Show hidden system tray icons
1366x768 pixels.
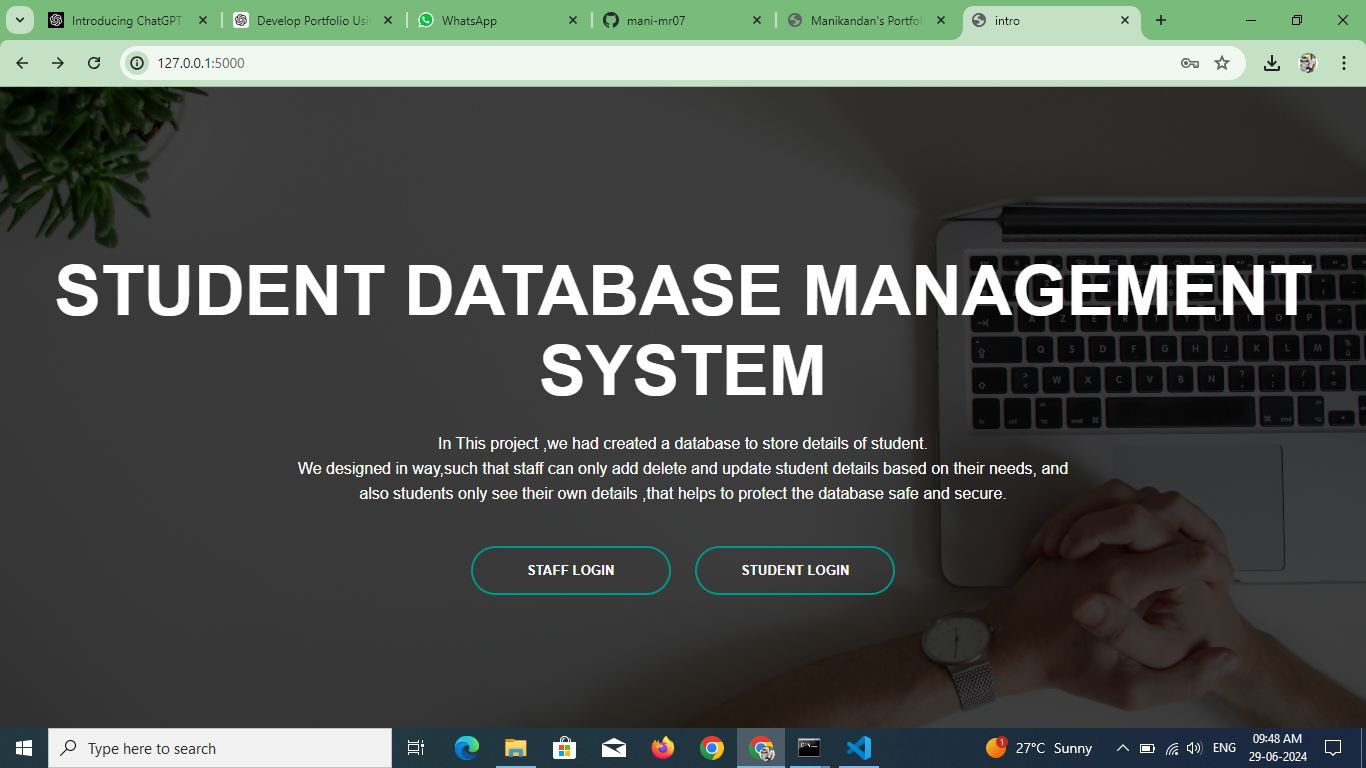click(x=1122, y=748)
